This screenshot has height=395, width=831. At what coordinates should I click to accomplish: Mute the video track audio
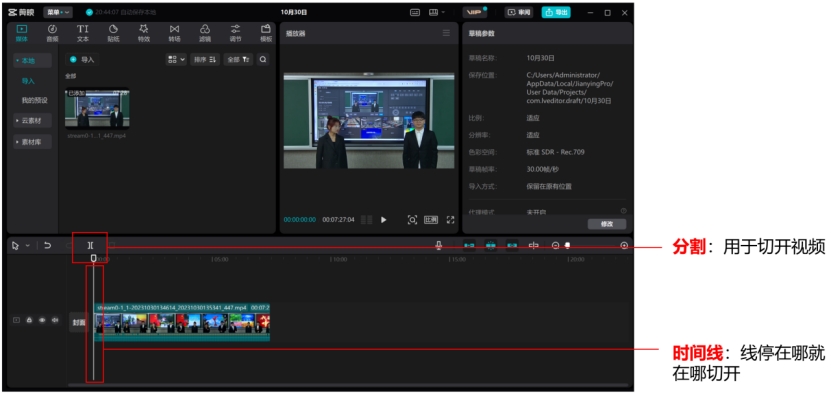[55, 320]
